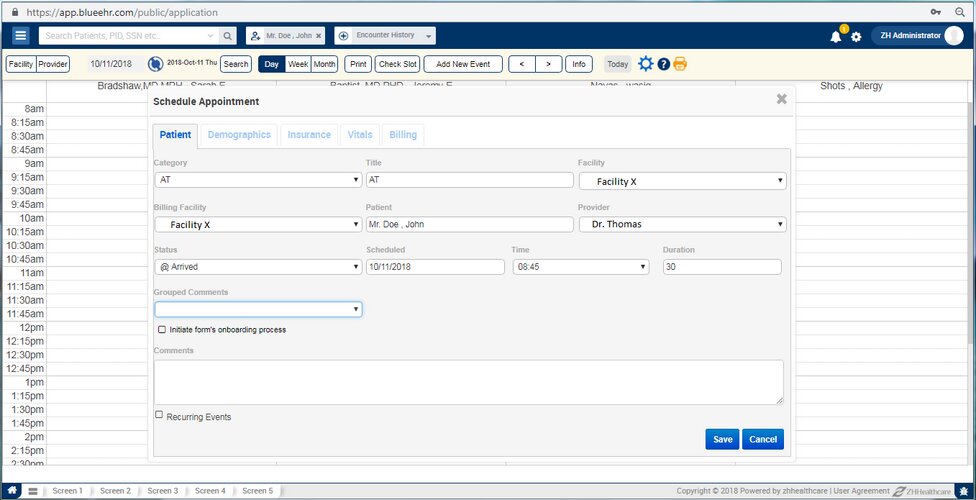The height and width of the screenshot is (500, 976).
Task: Expand the Provider dropdown showing Dr. Thomas
Action: pos(682,224)
